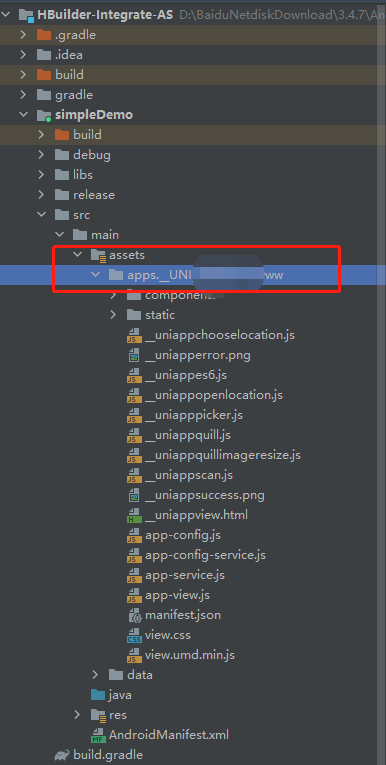The height and width of the screenshot is (765, 386).
Task: Click the orange .gradle folder icon
Action: tap(44, 35)
